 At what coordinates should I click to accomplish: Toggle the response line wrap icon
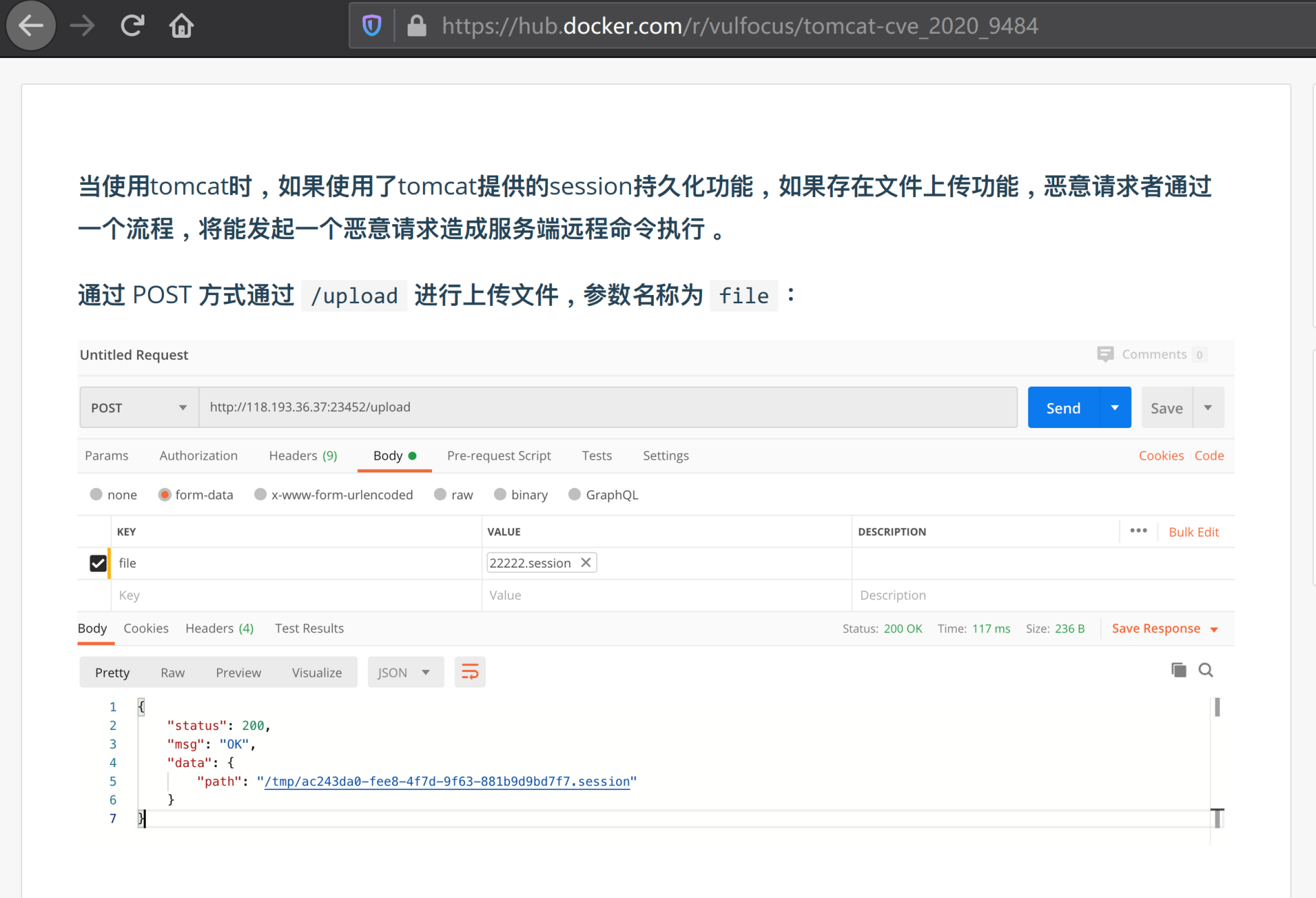(x=470, y=672)
